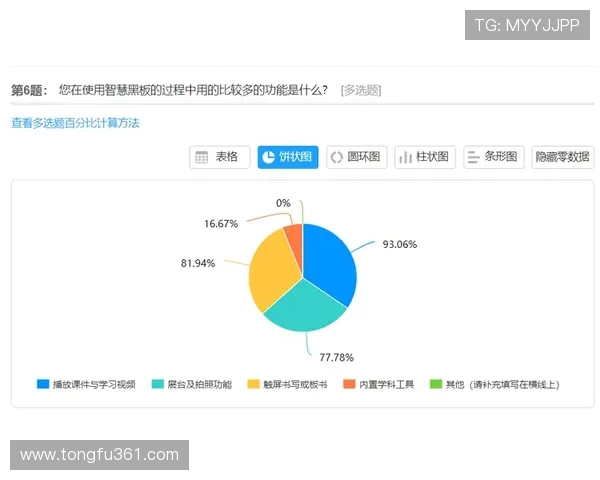Click the 第6题 question title text
The image size is (600, 480).
[x=169, y=90]
